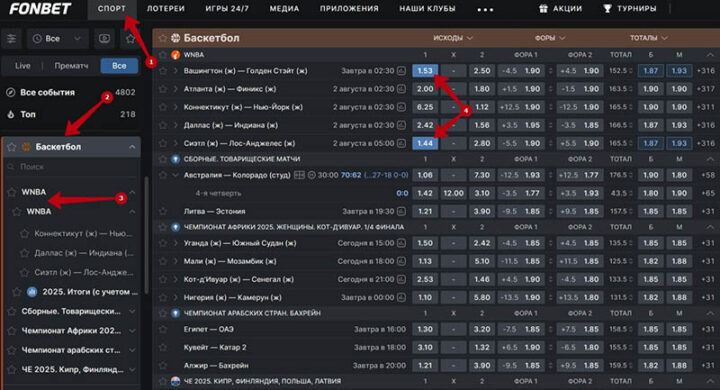Star the Даллас — Индиана match
This screenshot has width=720, height=390.
163,125
